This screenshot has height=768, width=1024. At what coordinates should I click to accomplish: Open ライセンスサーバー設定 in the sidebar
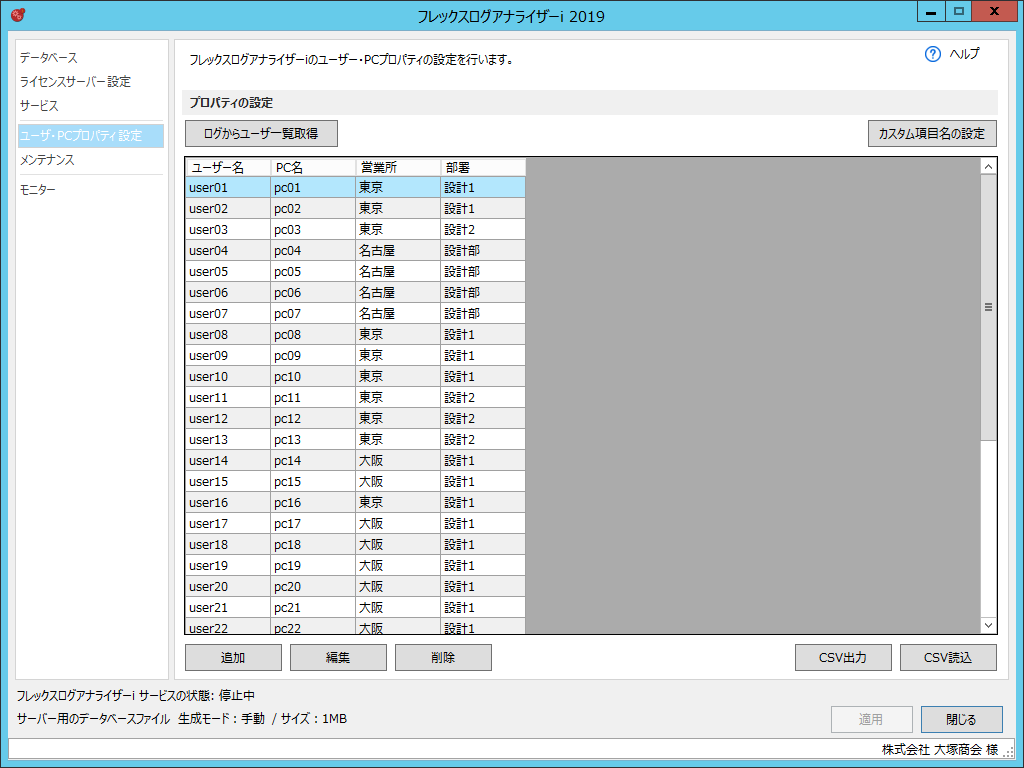(x=75, y=82)
